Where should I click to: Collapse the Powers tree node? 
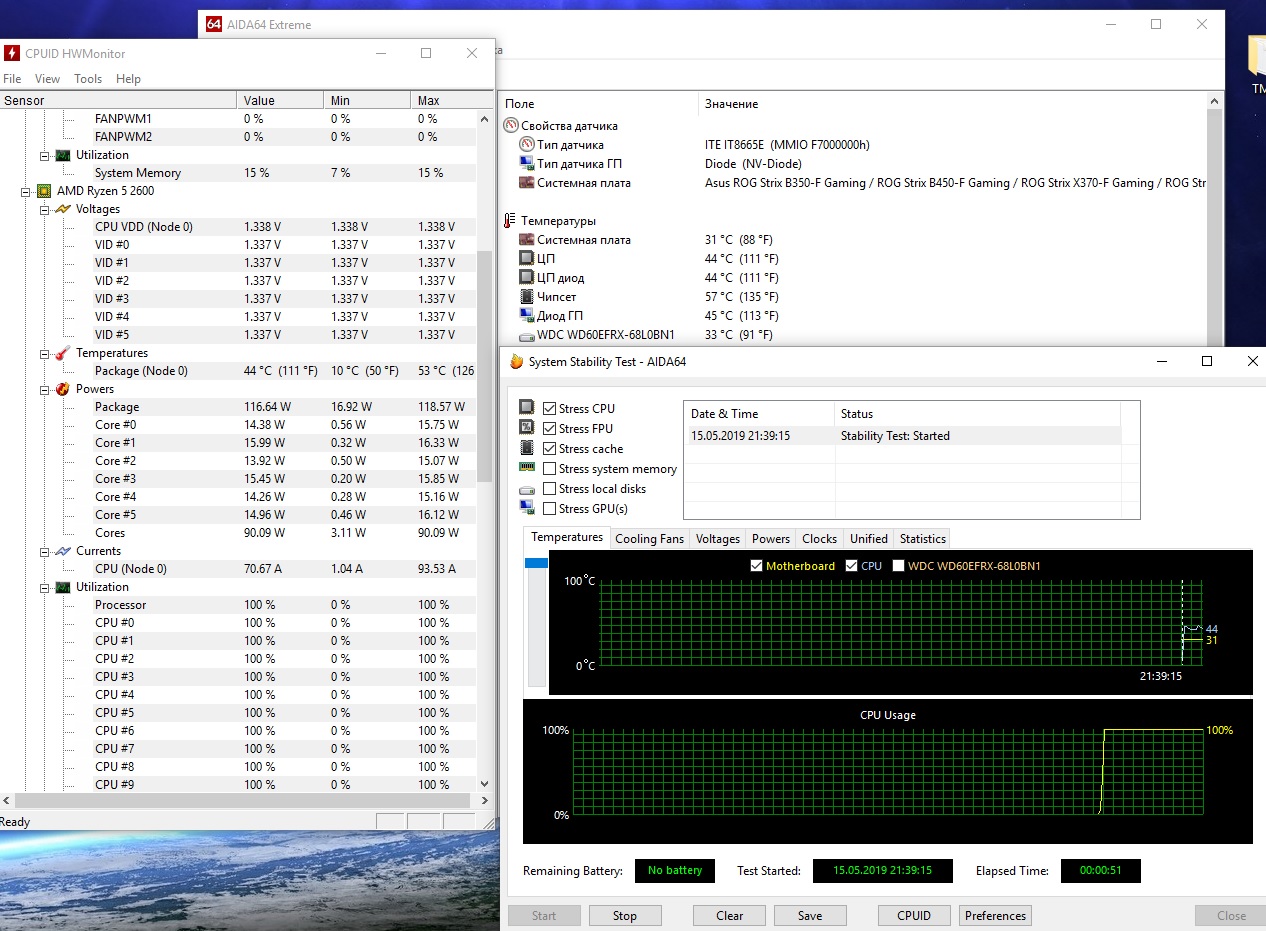(x=44, y=389)
